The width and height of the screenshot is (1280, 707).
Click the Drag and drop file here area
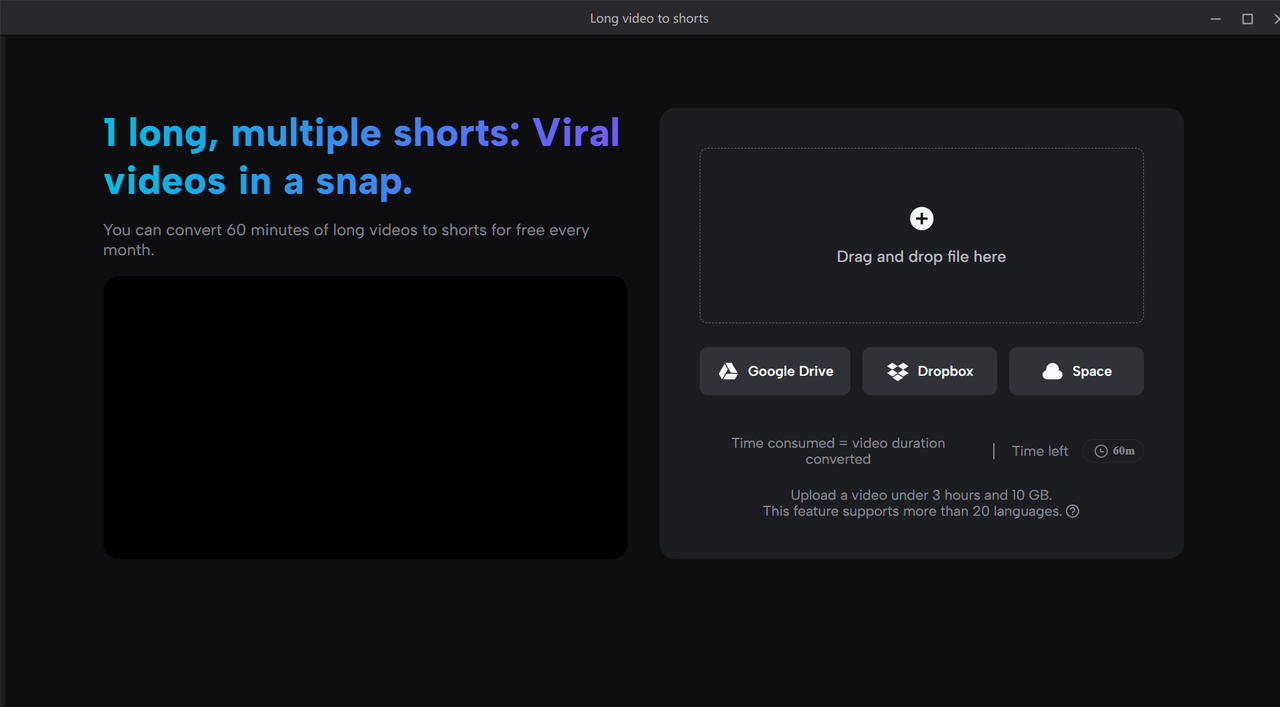(921, 236)
